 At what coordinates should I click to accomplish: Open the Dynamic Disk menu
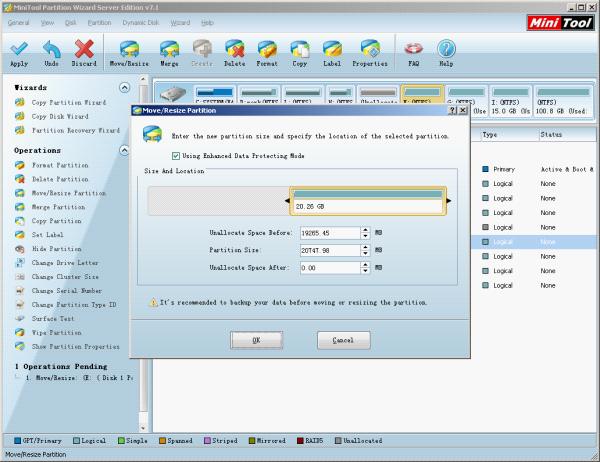[x=140, y=23]
